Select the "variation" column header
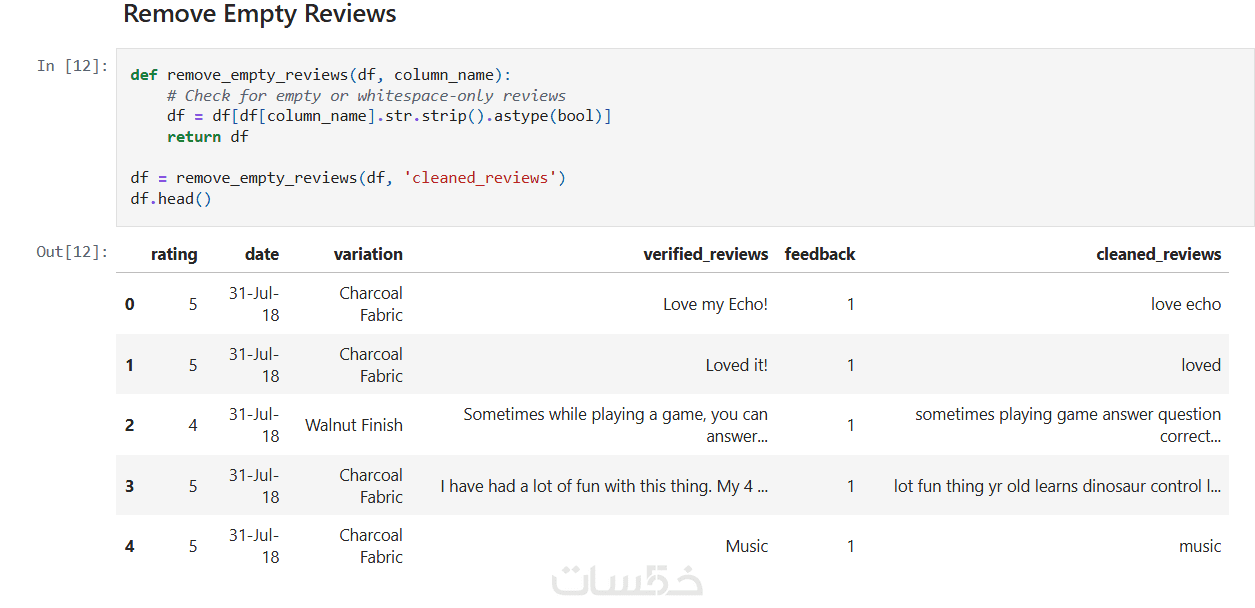Screen dimensions: 1255x608 click(x=368, y=254)
